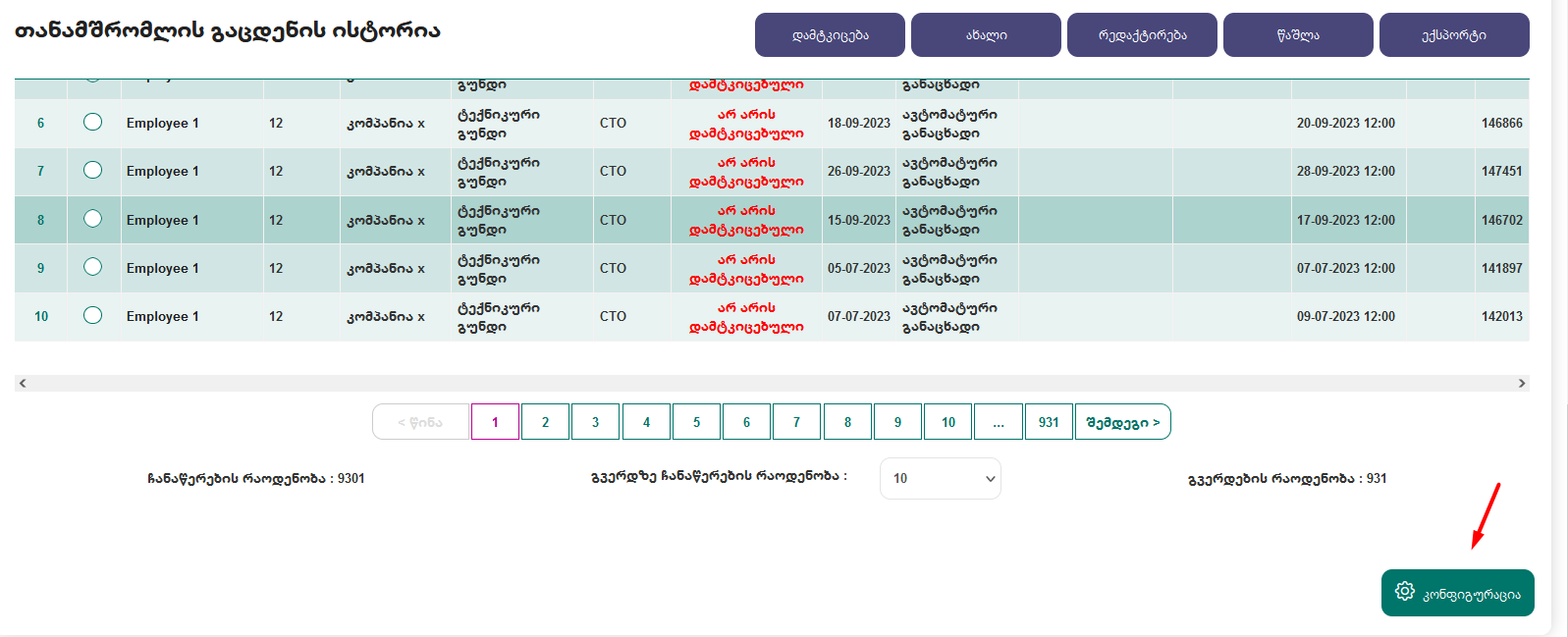Viewport: 1568px width, 637px height.
Task: Click the total records count label 9301
Action: coord(256,478)
